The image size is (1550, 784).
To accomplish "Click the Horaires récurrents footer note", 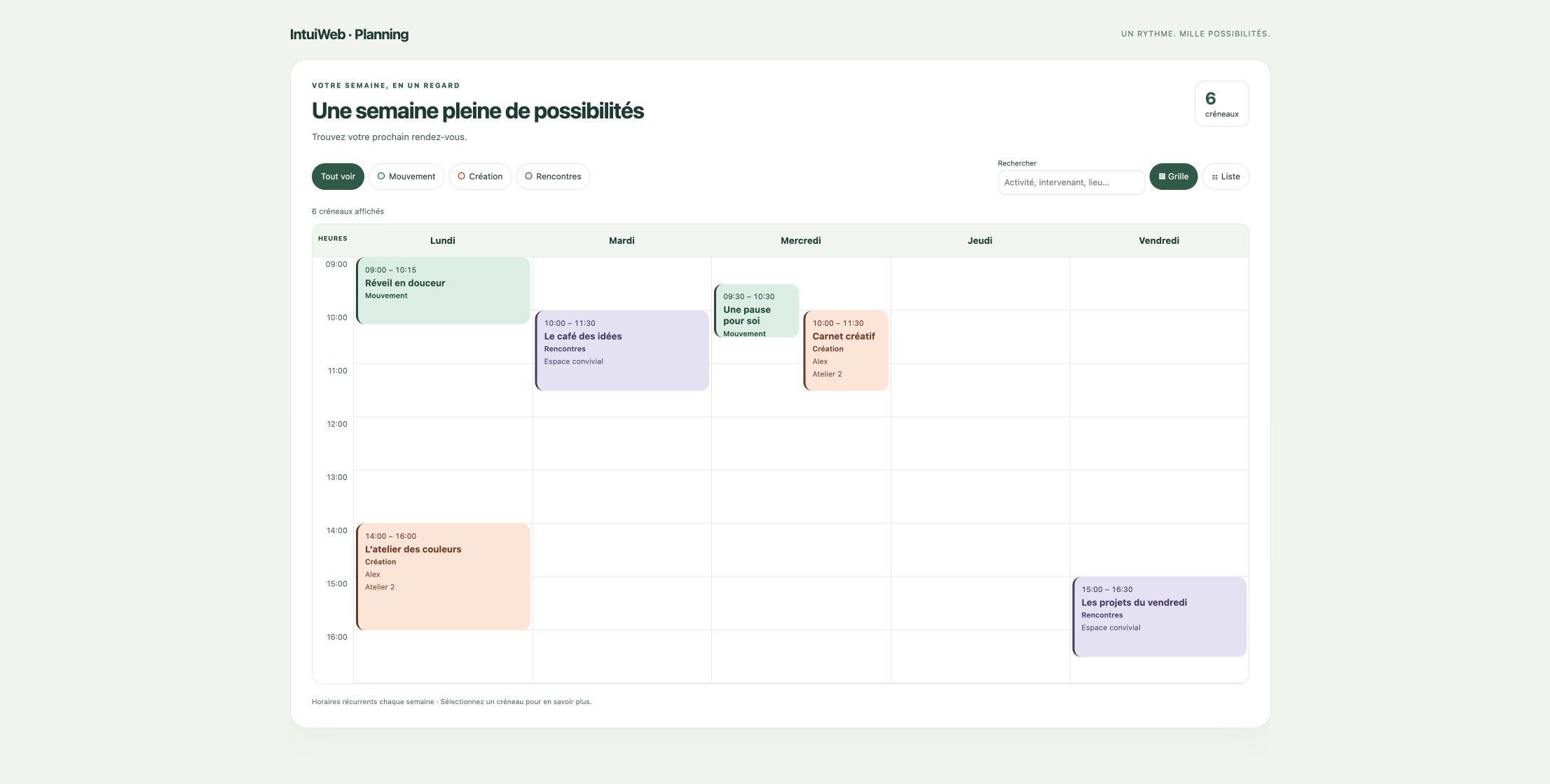I will click(x=451, y=701).
